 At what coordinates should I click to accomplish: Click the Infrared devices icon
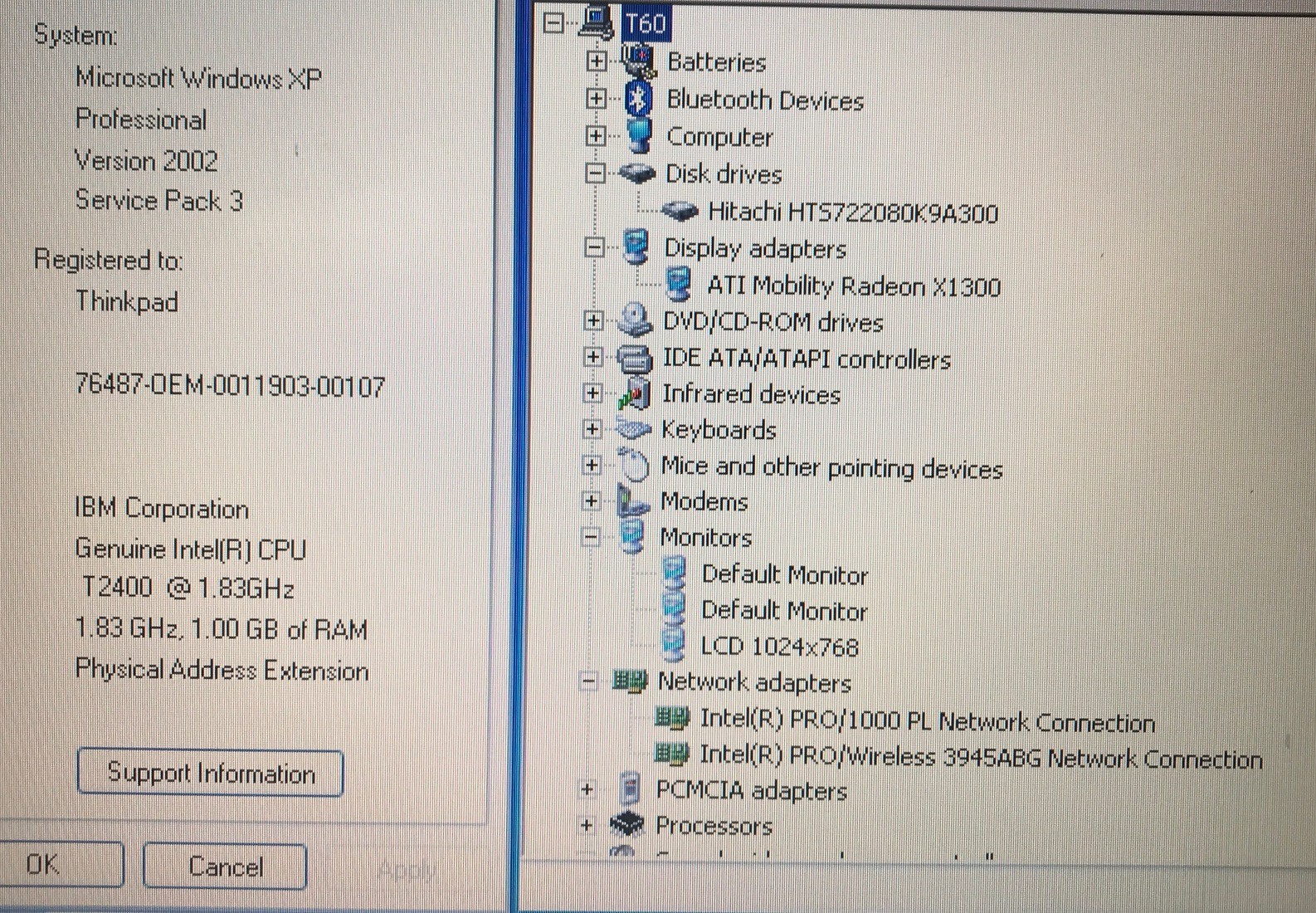633,393
